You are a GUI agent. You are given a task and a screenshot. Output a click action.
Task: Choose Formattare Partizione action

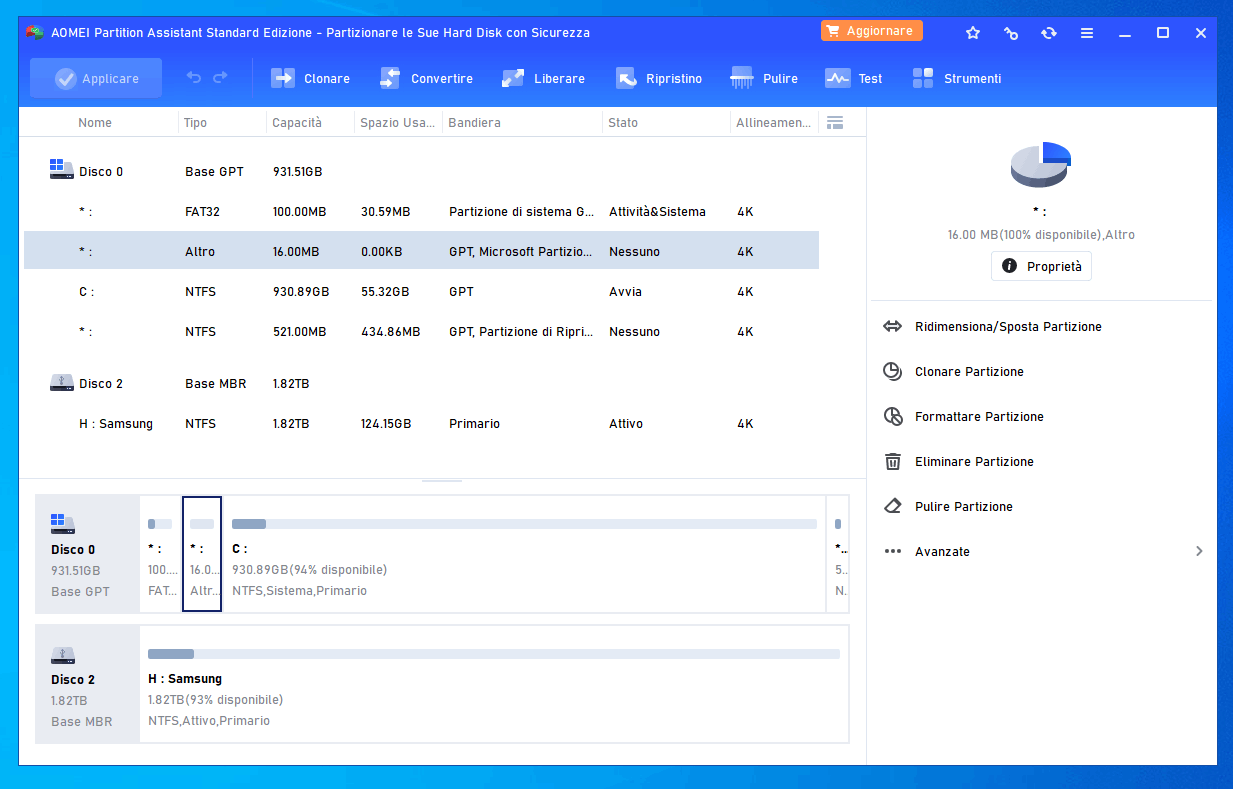979,416
